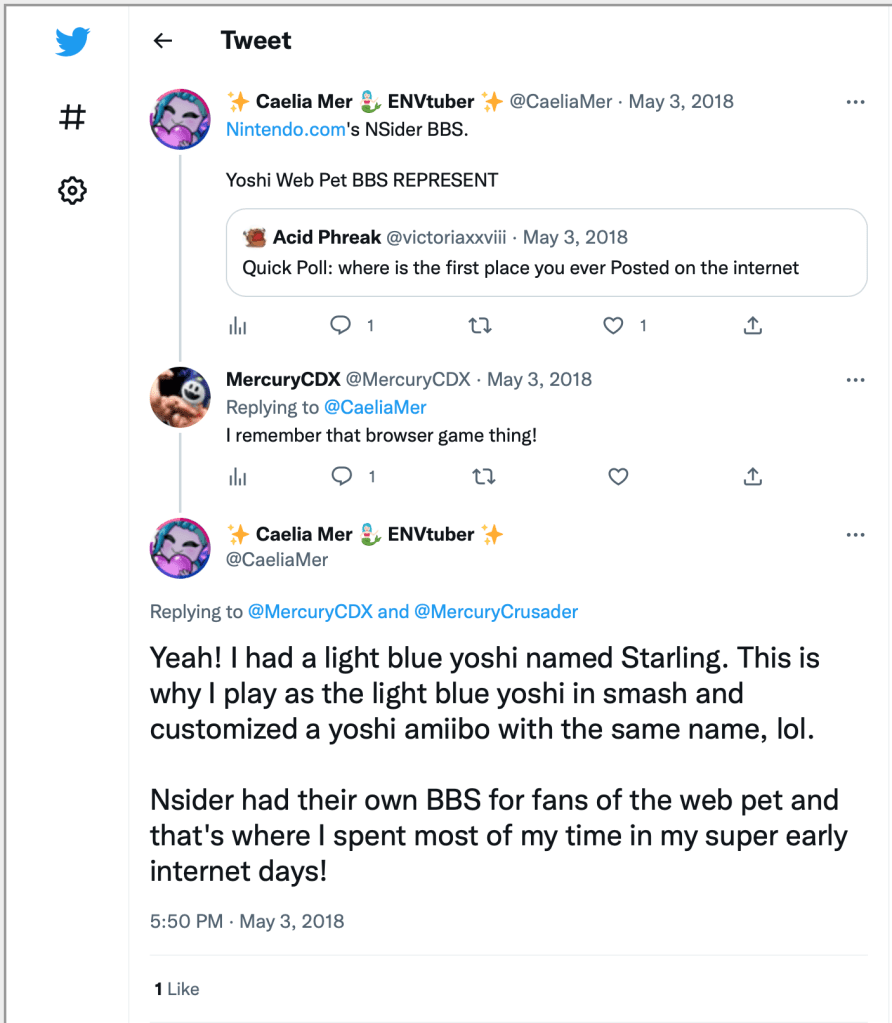View who liked via 1 Like

[177, 989]
